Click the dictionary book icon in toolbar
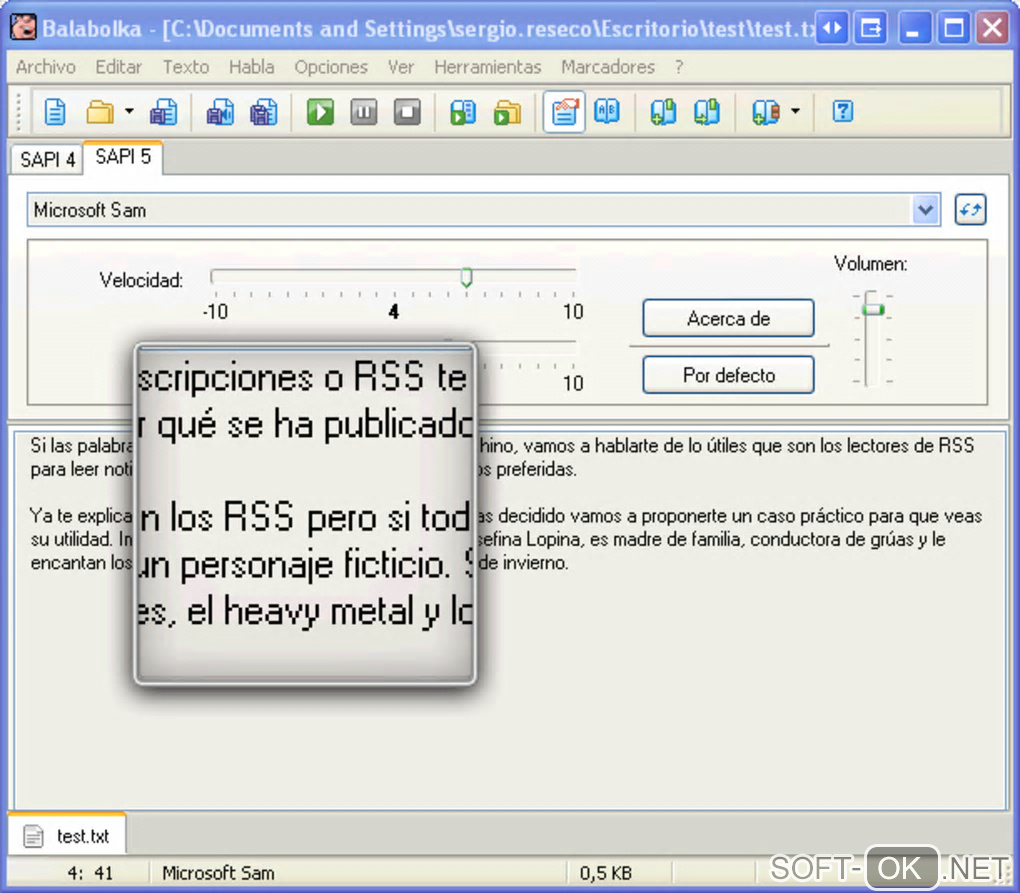1020x893 pixels. click(608, 112)
